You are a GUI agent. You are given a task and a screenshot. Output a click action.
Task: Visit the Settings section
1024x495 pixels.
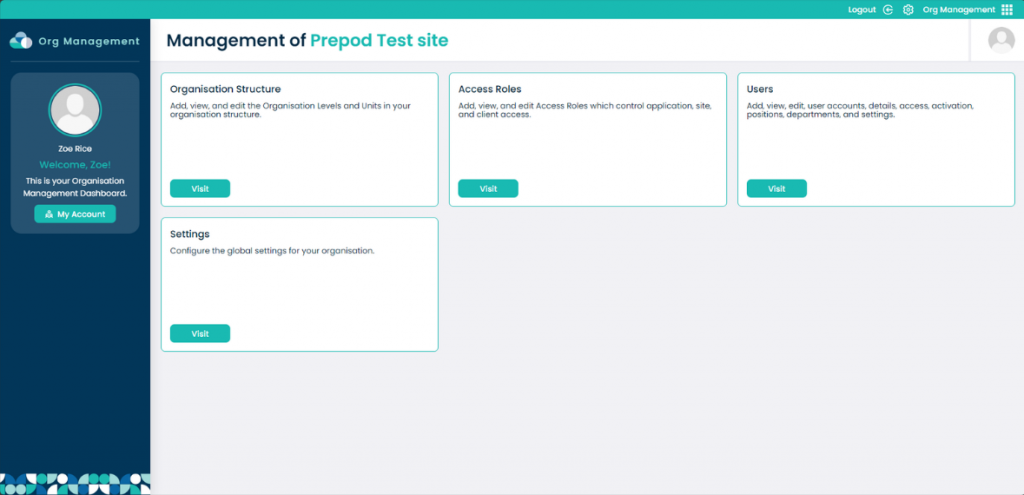point(200,333)
